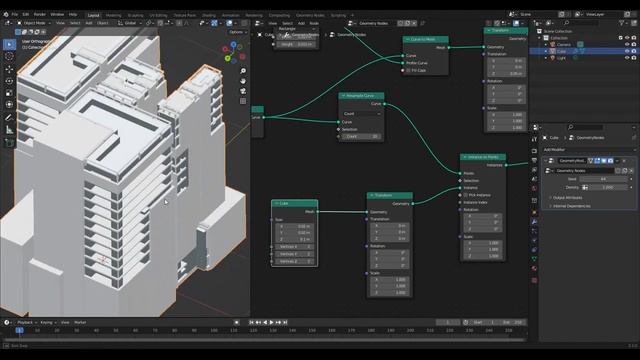This screenshot has height=360, width=640.
Task: Click the Properties editor search field
Action: (x=584, y=127)
